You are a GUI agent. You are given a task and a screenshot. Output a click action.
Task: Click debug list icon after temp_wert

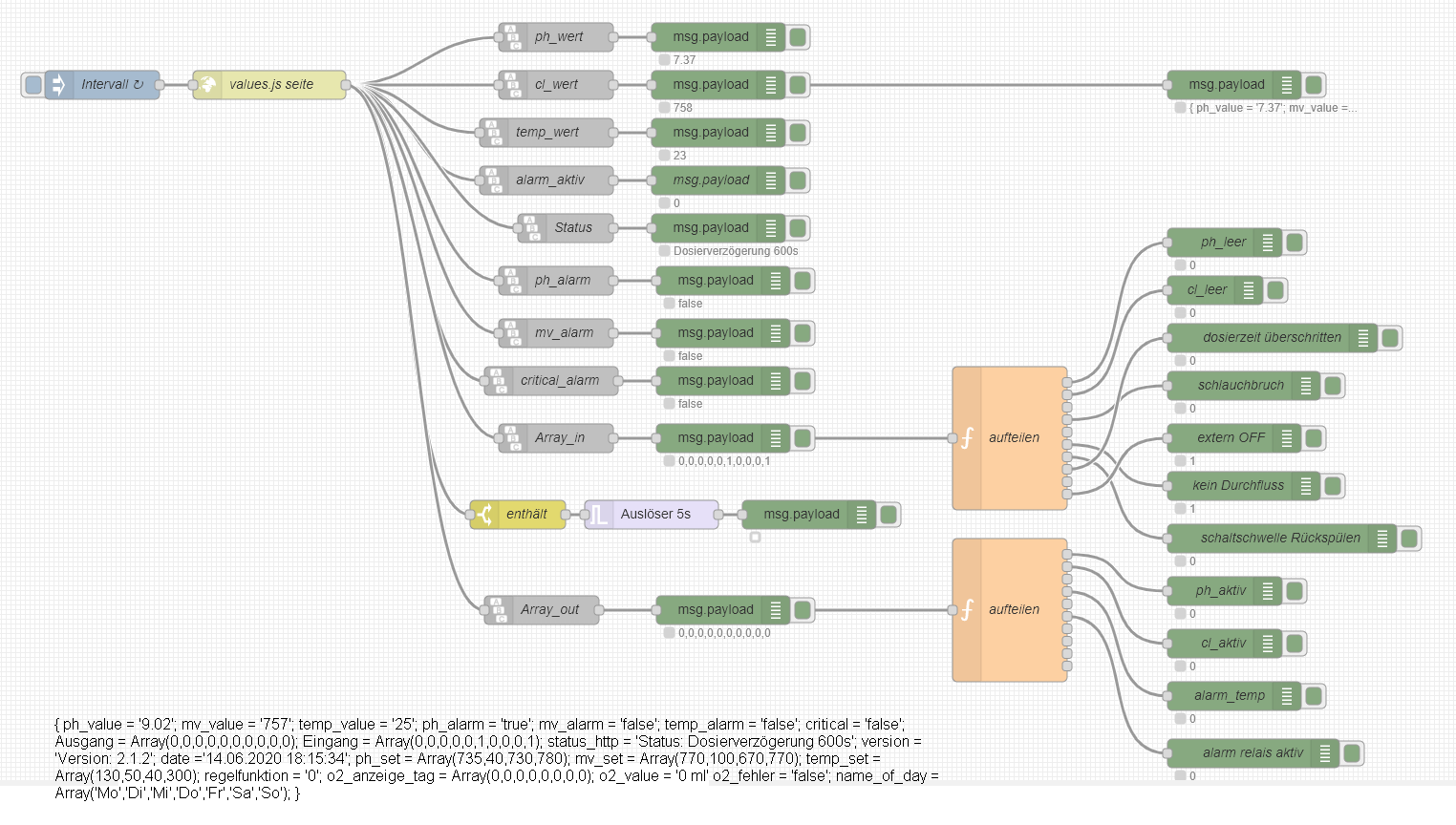point(771,133)
